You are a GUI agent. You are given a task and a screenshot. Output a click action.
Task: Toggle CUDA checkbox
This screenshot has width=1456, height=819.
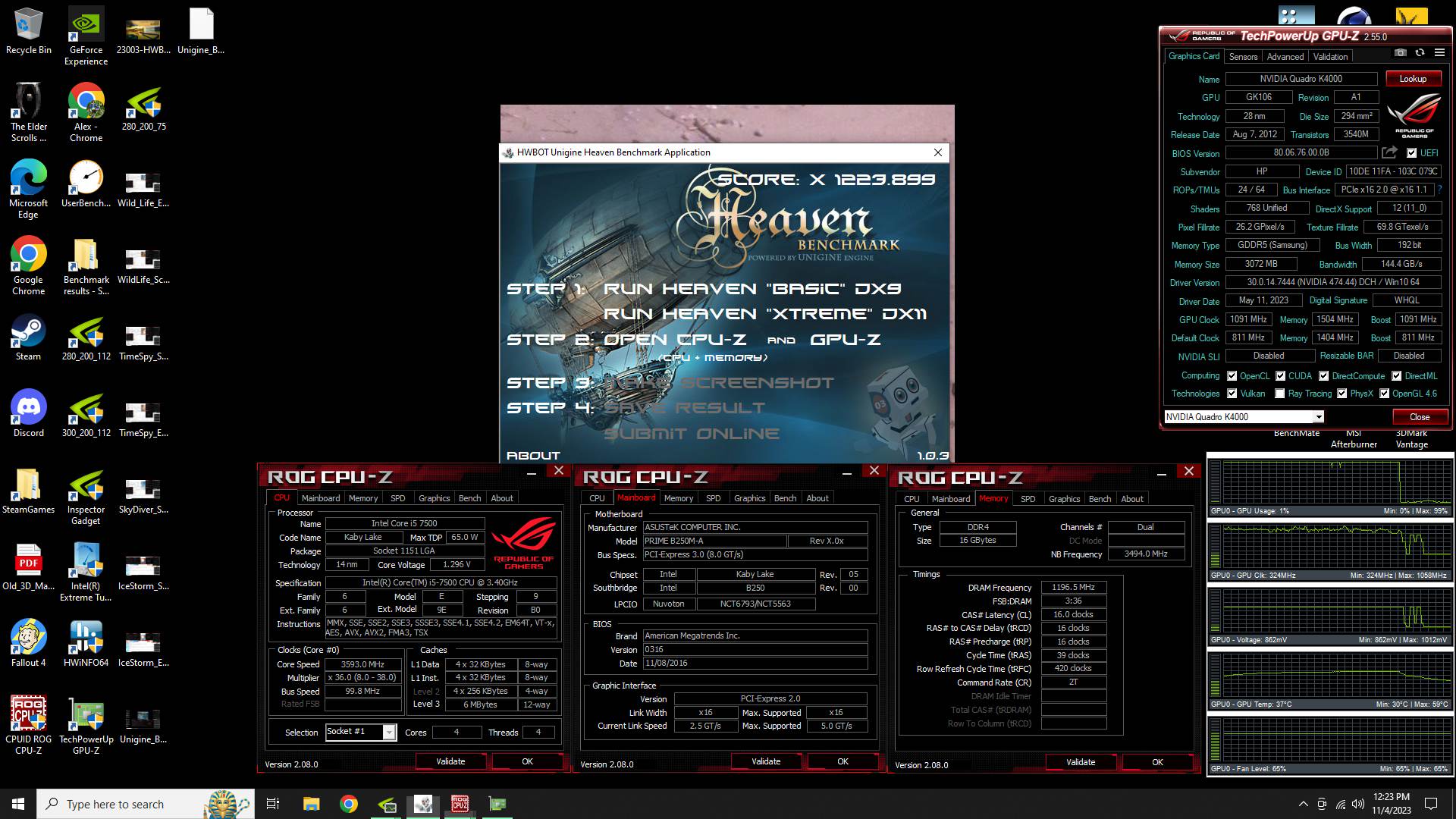pos(1280,376)
